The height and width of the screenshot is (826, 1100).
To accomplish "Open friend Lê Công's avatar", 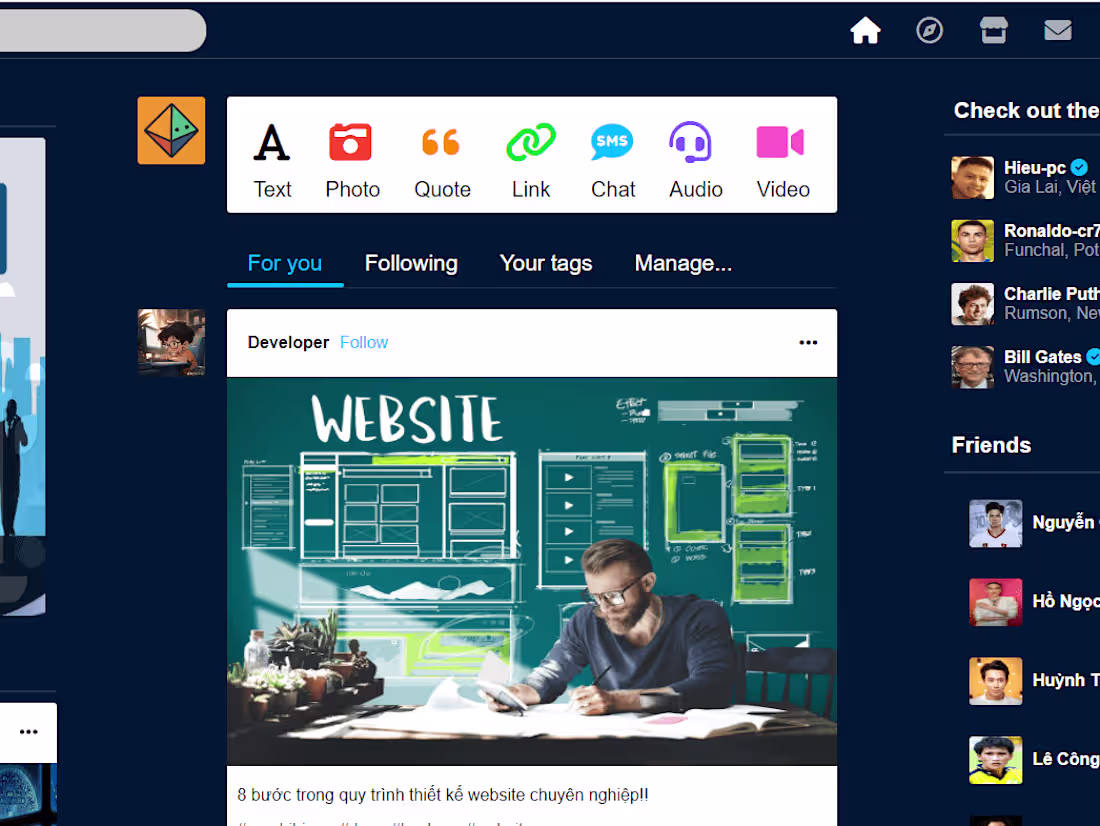I will (995, 760).
